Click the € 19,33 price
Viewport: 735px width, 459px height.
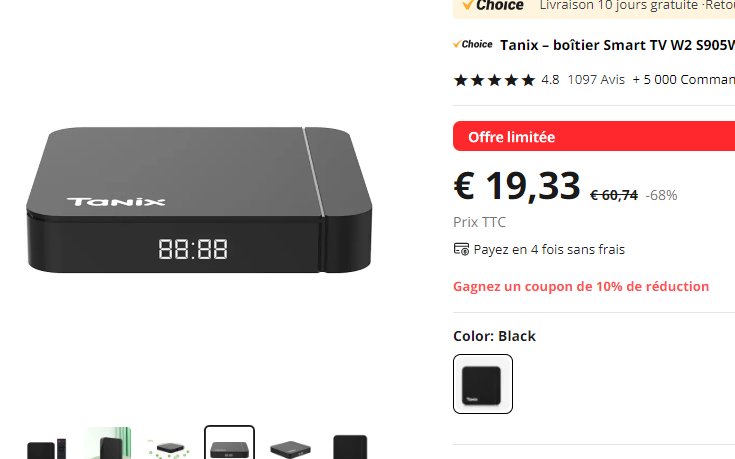coord(517,186)
